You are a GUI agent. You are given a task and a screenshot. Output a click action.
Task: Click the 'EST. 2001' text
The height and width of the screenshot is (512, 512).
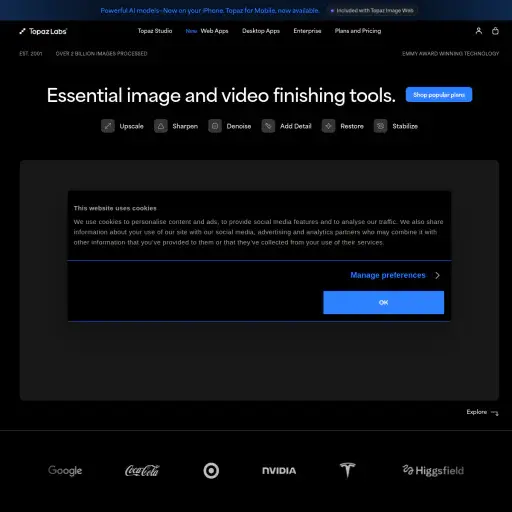click(x=31, y=54)
